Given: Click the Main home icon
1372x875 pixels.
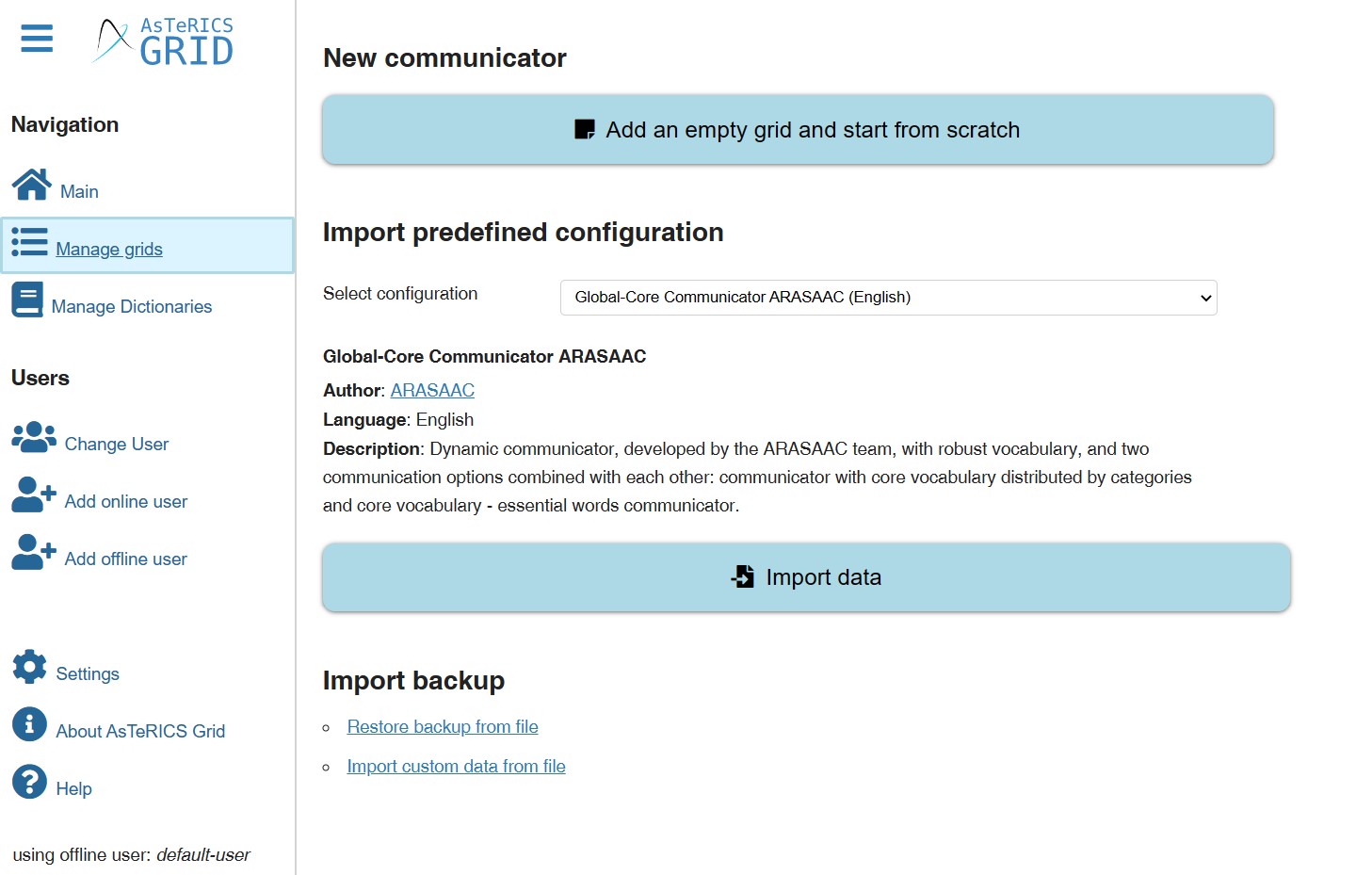Looking at the screenshot, I should [31, 185].
